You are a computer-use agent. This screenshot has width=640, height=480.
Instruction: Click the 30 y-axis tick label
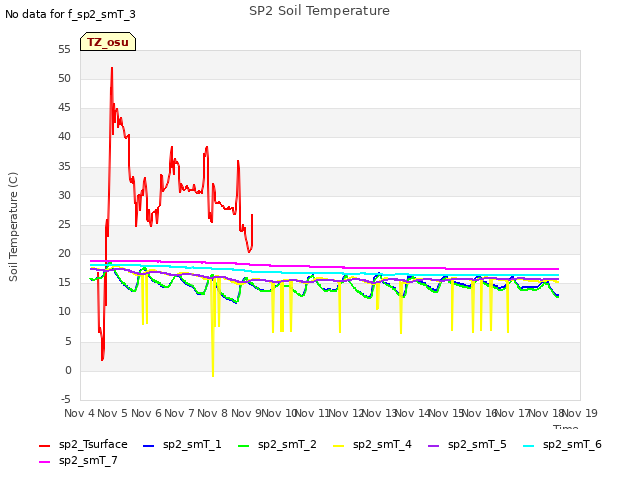pos(64,196)
